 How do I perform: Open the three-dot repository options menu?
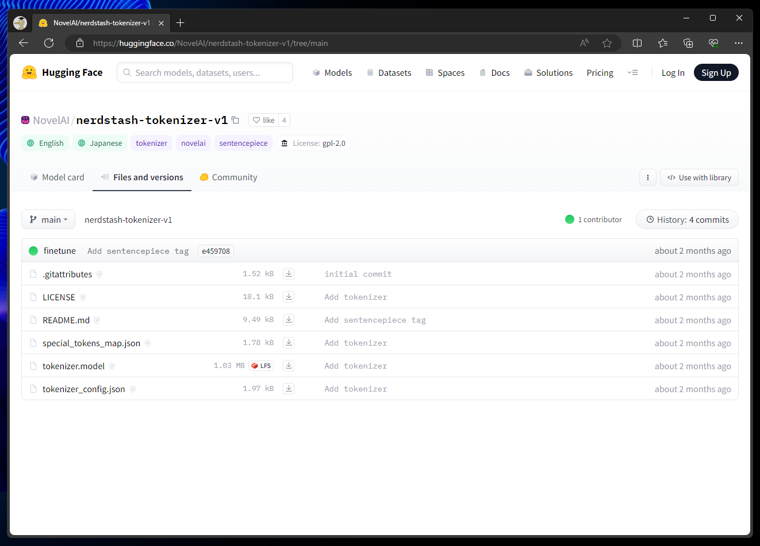[x=648, y=177]
